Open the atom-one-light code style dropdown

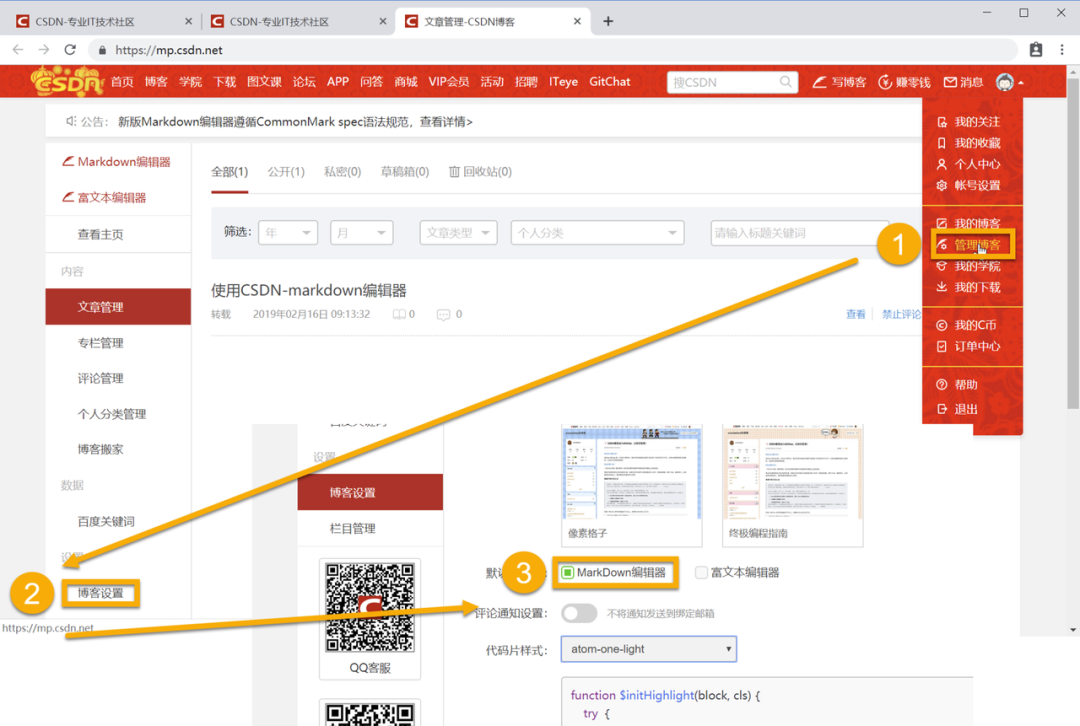[648, 649]
